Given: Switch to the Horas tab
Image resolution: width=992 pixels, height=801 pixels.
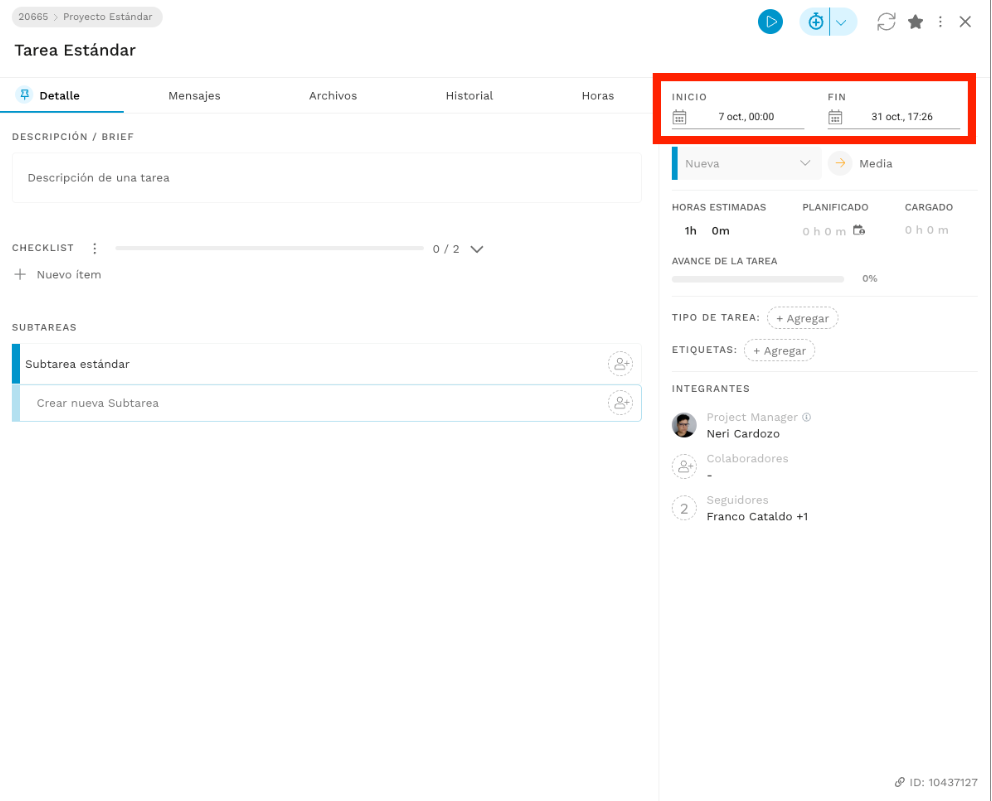Looking at the screenshot, I should (x=598, y=96).
